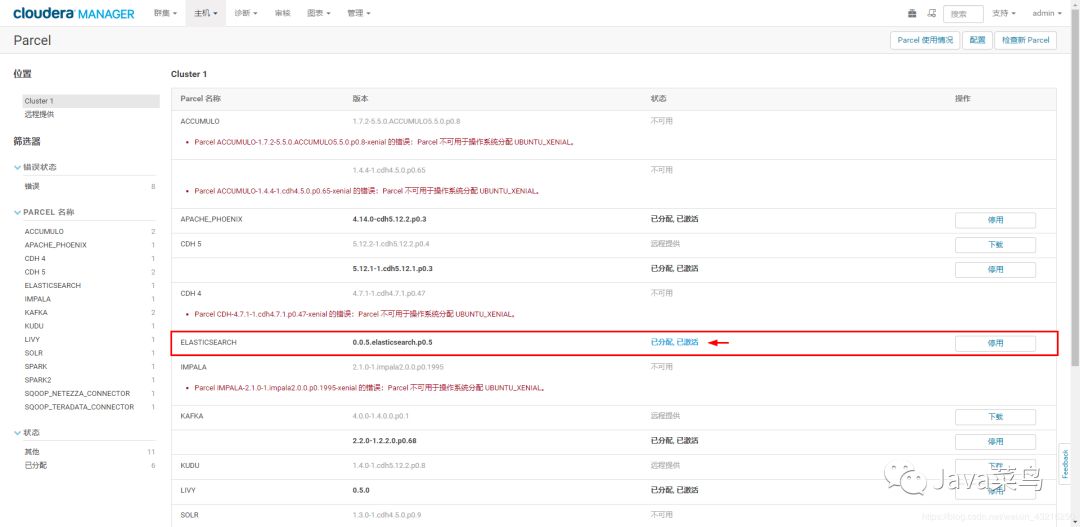The image size is (1080, 527).
Task: Open the 群集 dropdown menu
Action: point(165,13)
